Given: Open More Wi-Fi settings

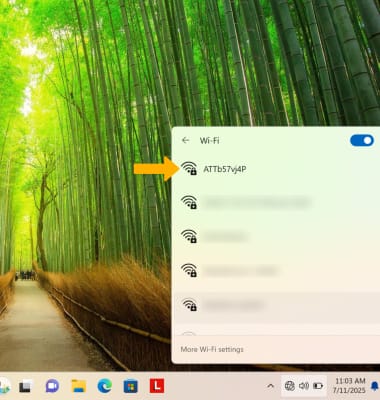Looking at the screenshot, I should (x=212, y=349).
